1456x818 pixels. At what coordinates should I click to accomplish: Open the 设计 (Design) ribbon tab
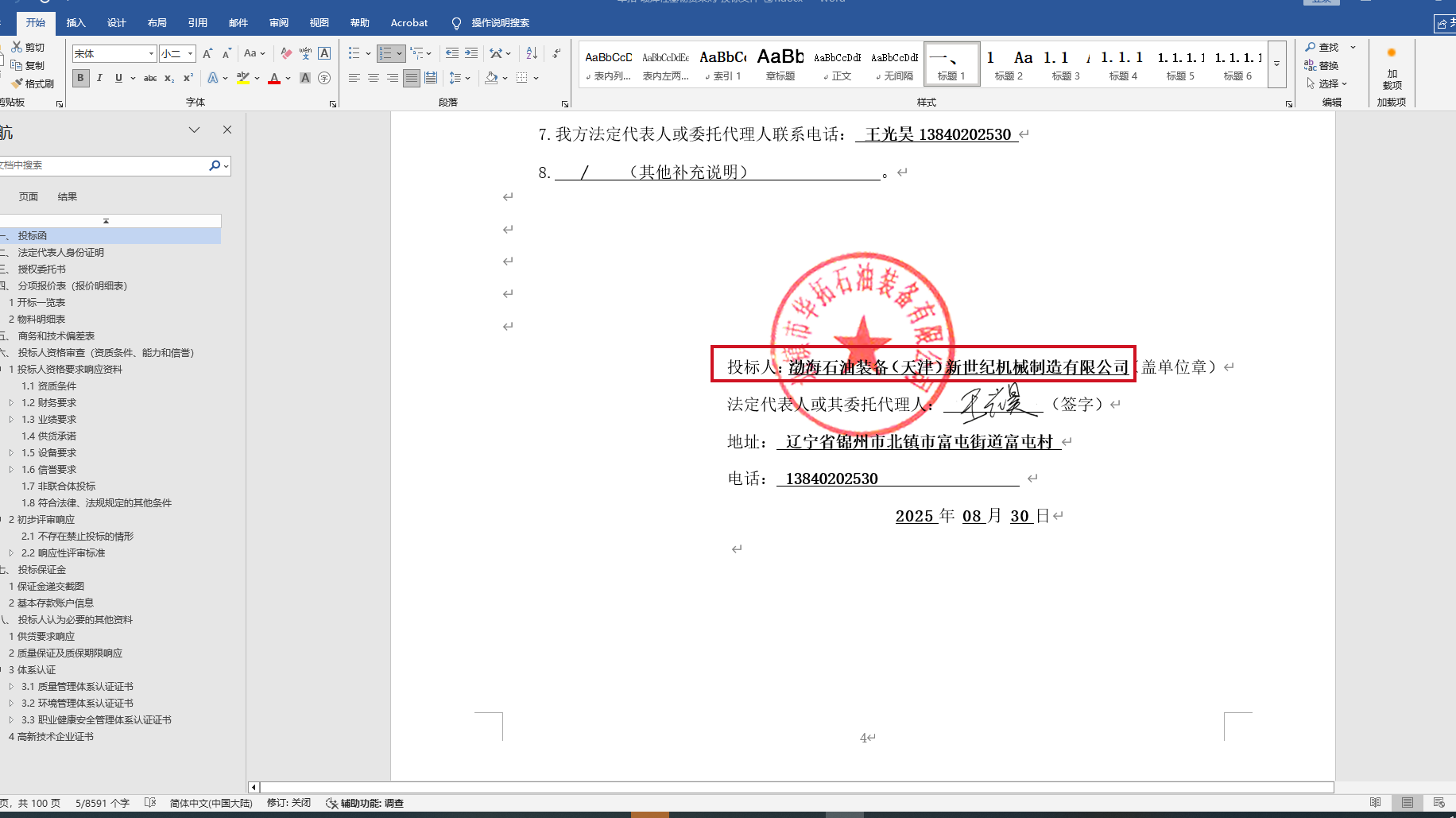point(116,23)
